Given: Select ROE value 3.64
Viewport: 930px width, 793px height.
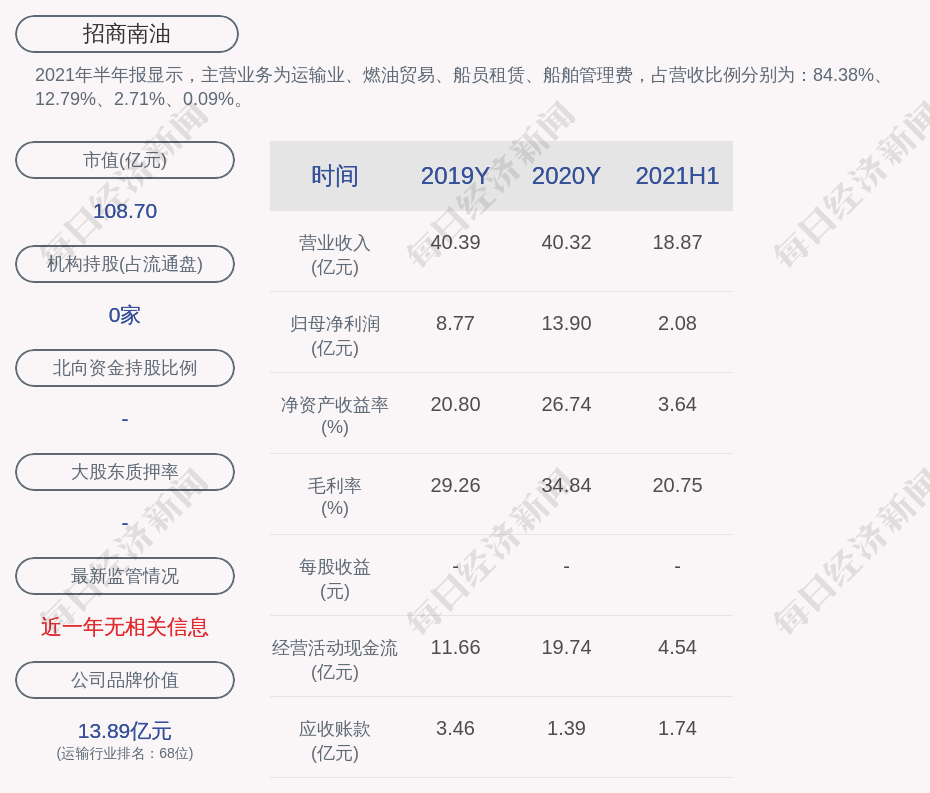Looking at the screenshot, I should (677, 405).
